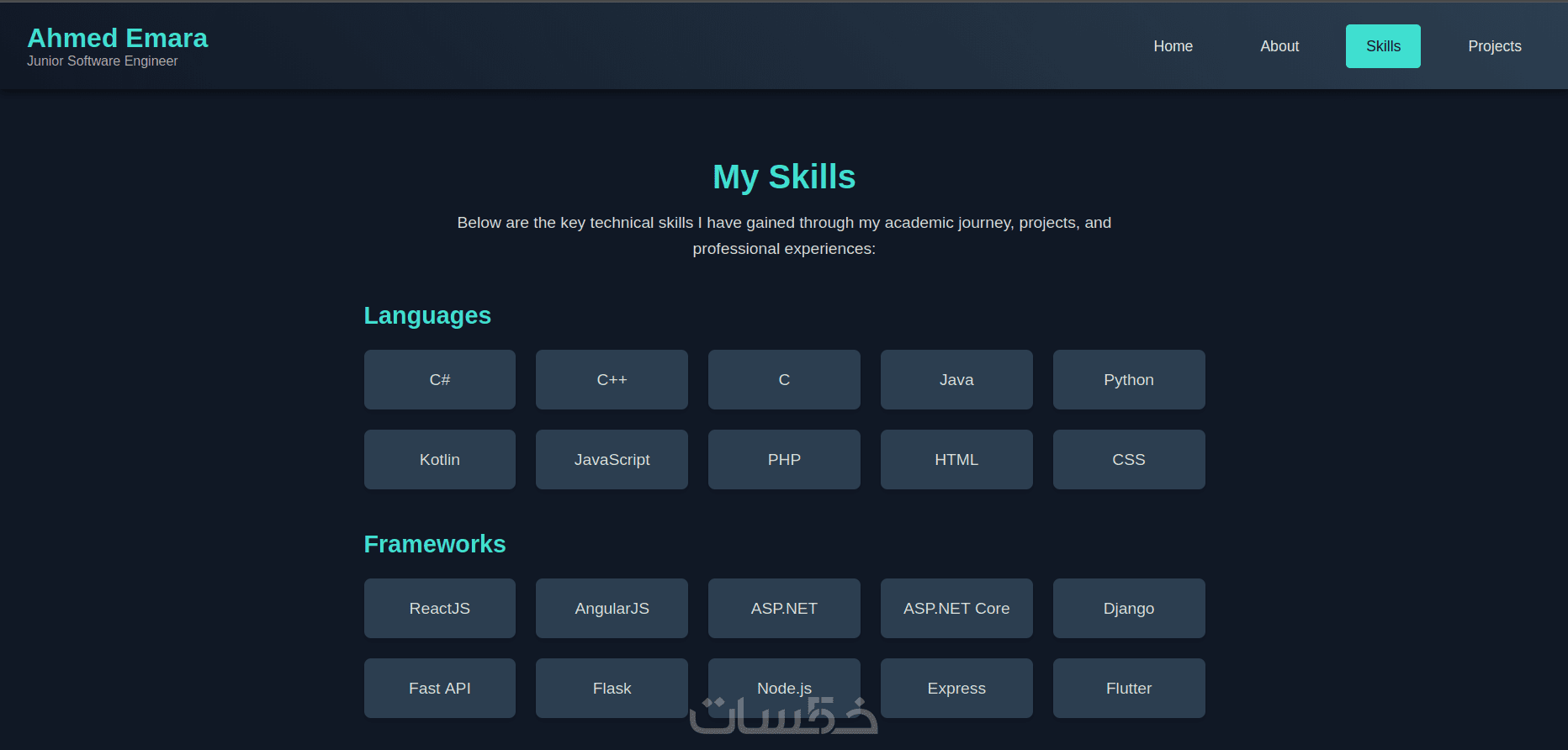The width and height of the screenshot is (1568, 750).
Task: Click the Express framework card
Action: click(x=956, y=689)
